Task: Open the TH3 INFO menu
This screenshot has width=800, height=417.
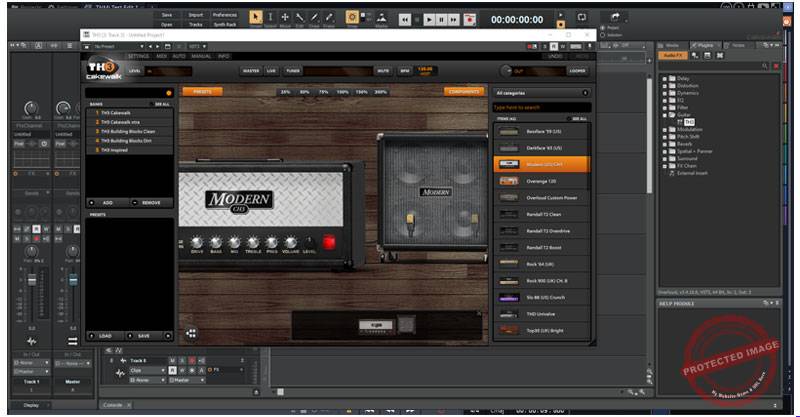Action: tap(223, 56)
